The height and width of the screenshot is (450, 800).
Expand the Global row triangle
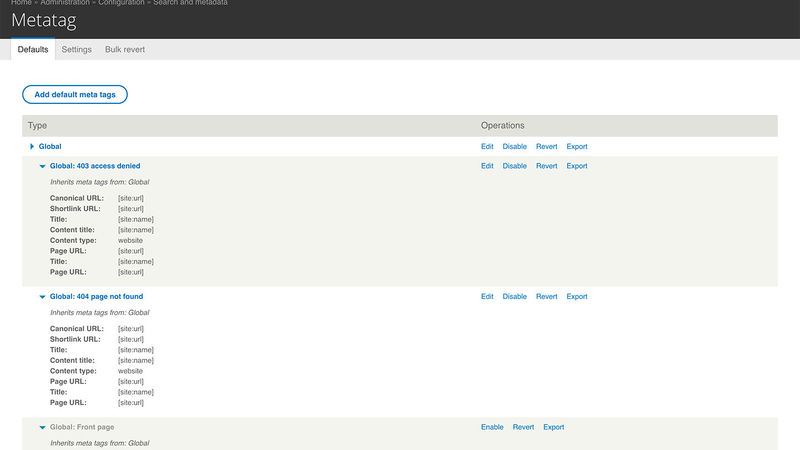(x=32, y=146)
